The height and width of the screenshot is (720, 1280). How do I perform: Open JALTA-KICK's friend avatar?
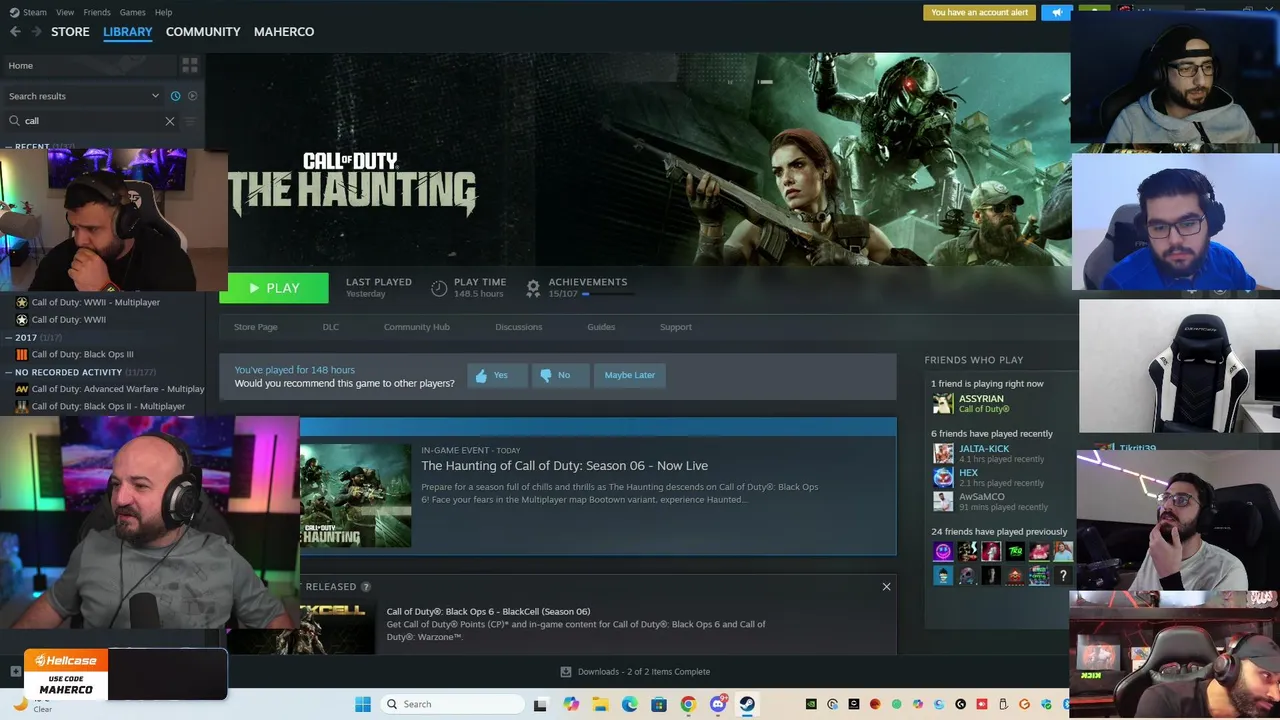tap(943, 453)
